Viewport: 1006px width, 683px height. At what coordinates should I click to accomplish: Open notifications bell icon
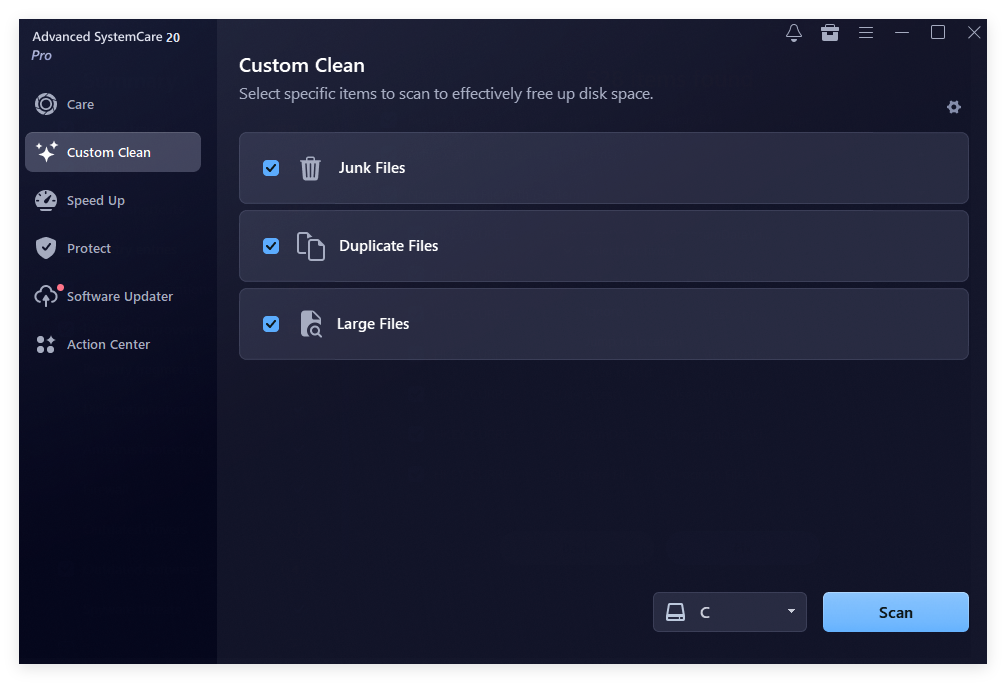point(794,33)
